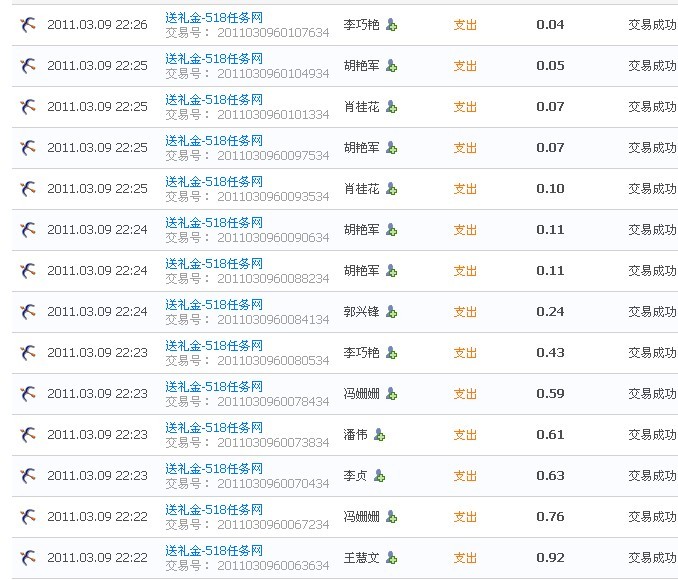
Task: Click add-contact icon for 胡艳军 in 0.05 row
Action: tap(392, 66)
